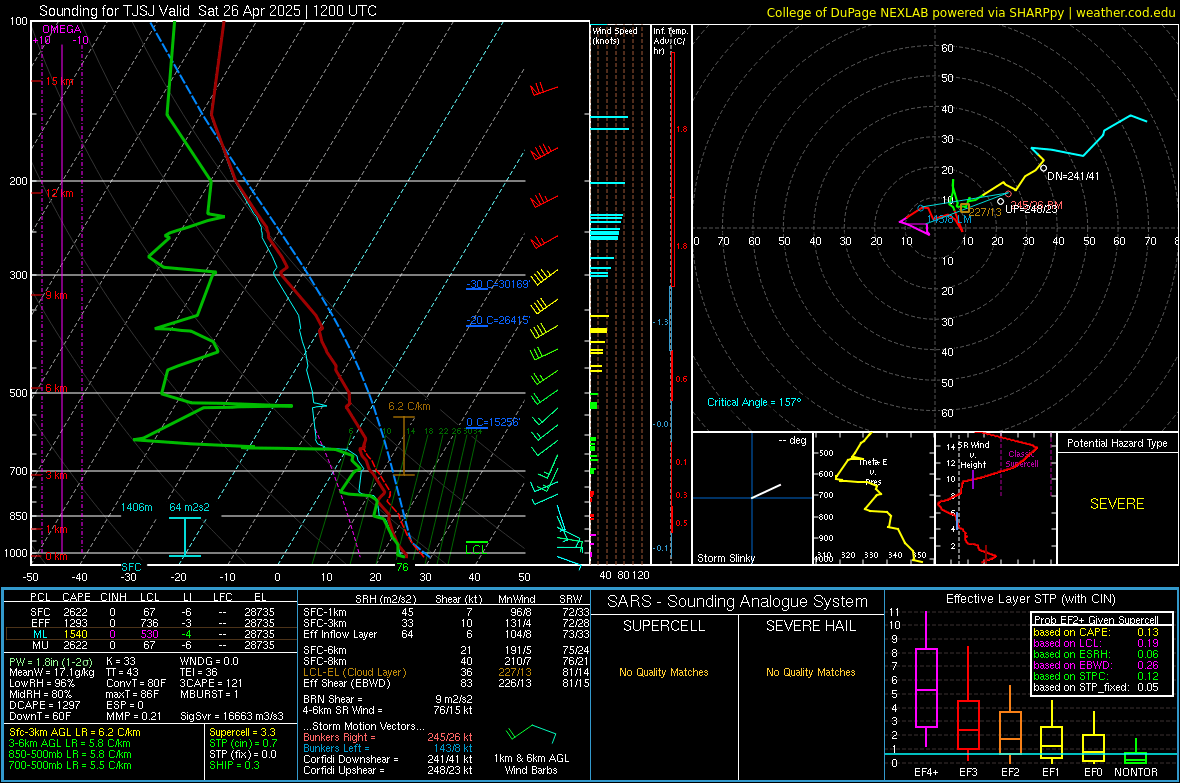
Task: Click the SFC-1km SRH table row
Action: click(446, 612)
